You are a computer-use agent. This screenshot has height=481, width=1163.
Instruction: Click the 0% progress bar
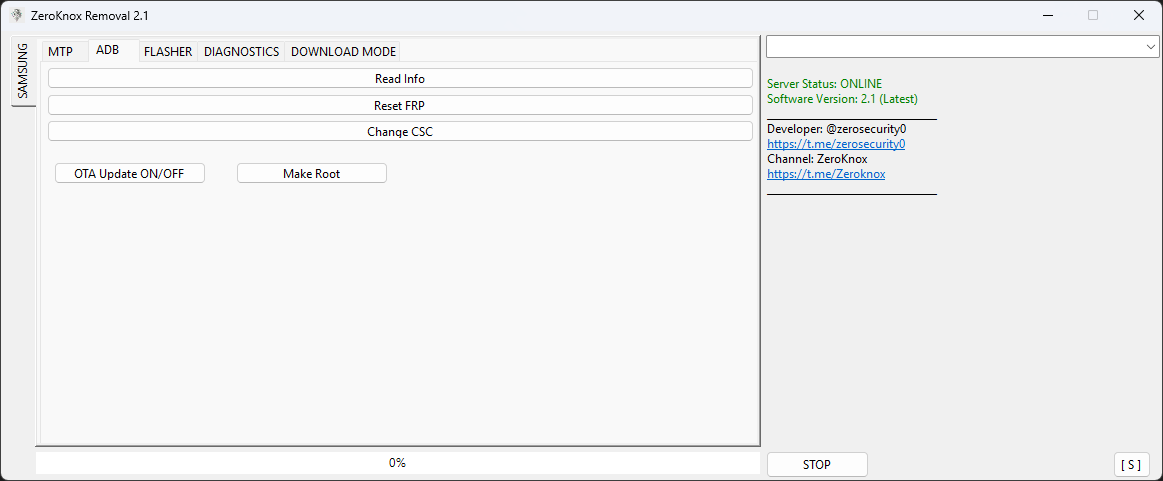pos(397,463)
